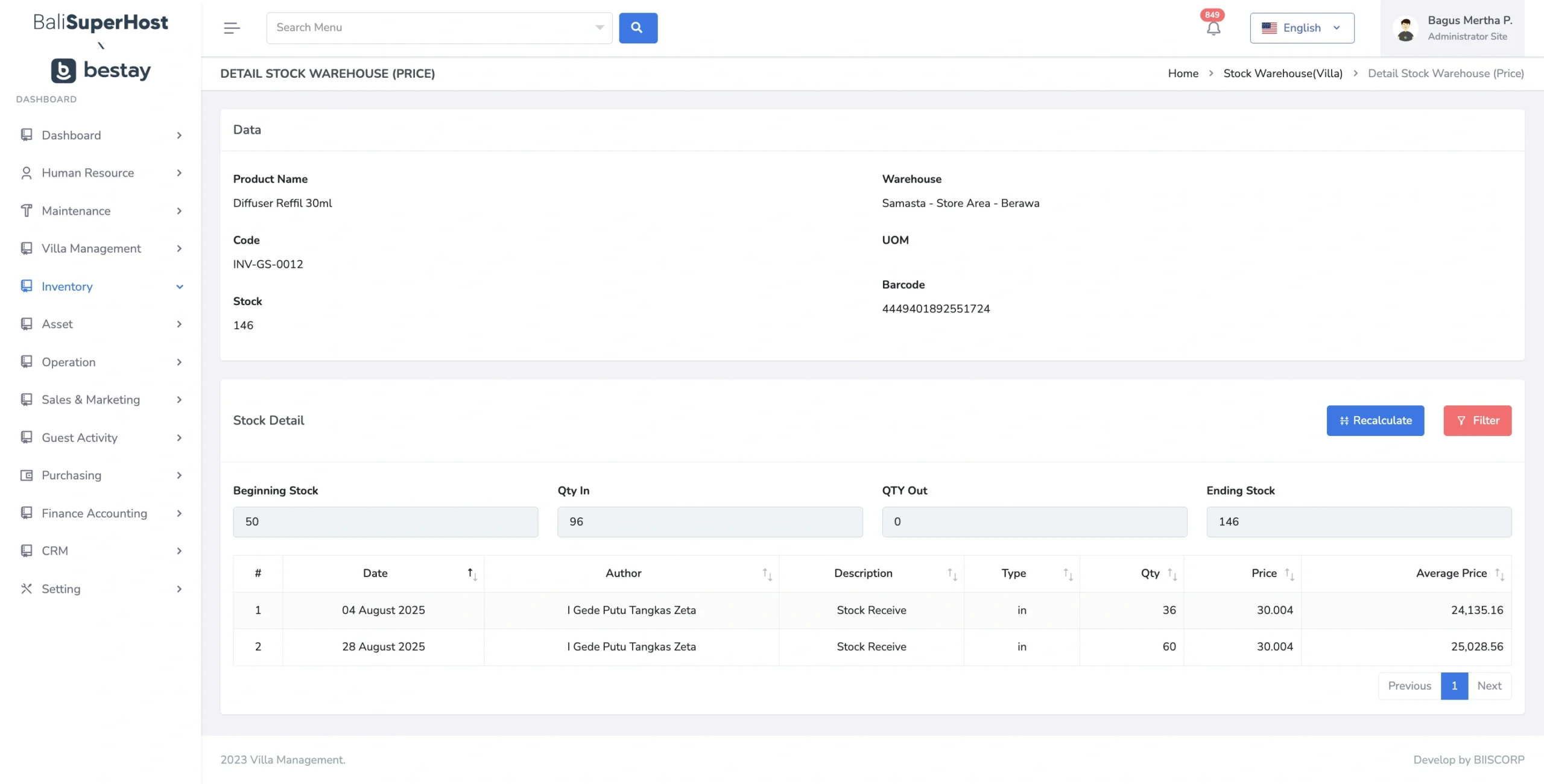Sort table by Description column arrows
This screenshot has height=784, width=1544.
click(952, 574)
